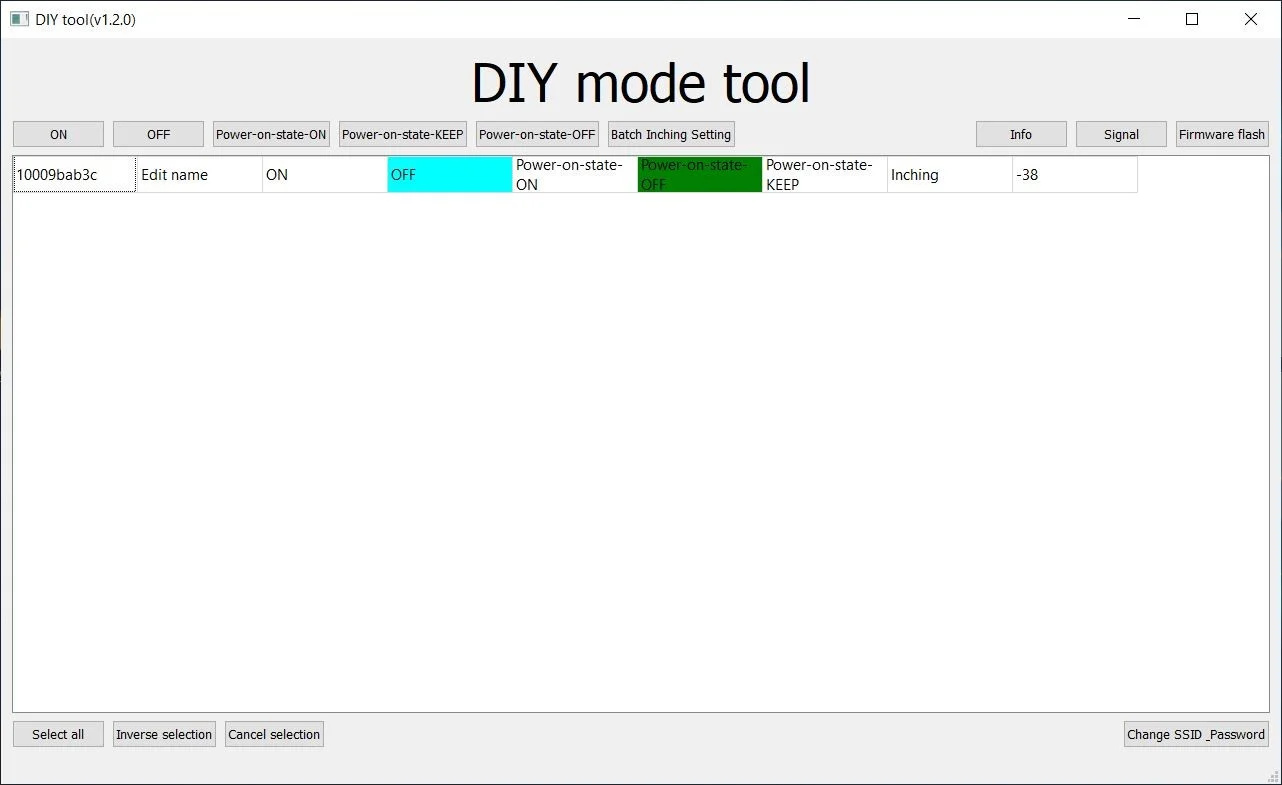This screenshot has width=1282, height=785.
Task: Click the Power-on-state-OFF toolbar button
Action: pyautogui.click(x=537, y=134)
